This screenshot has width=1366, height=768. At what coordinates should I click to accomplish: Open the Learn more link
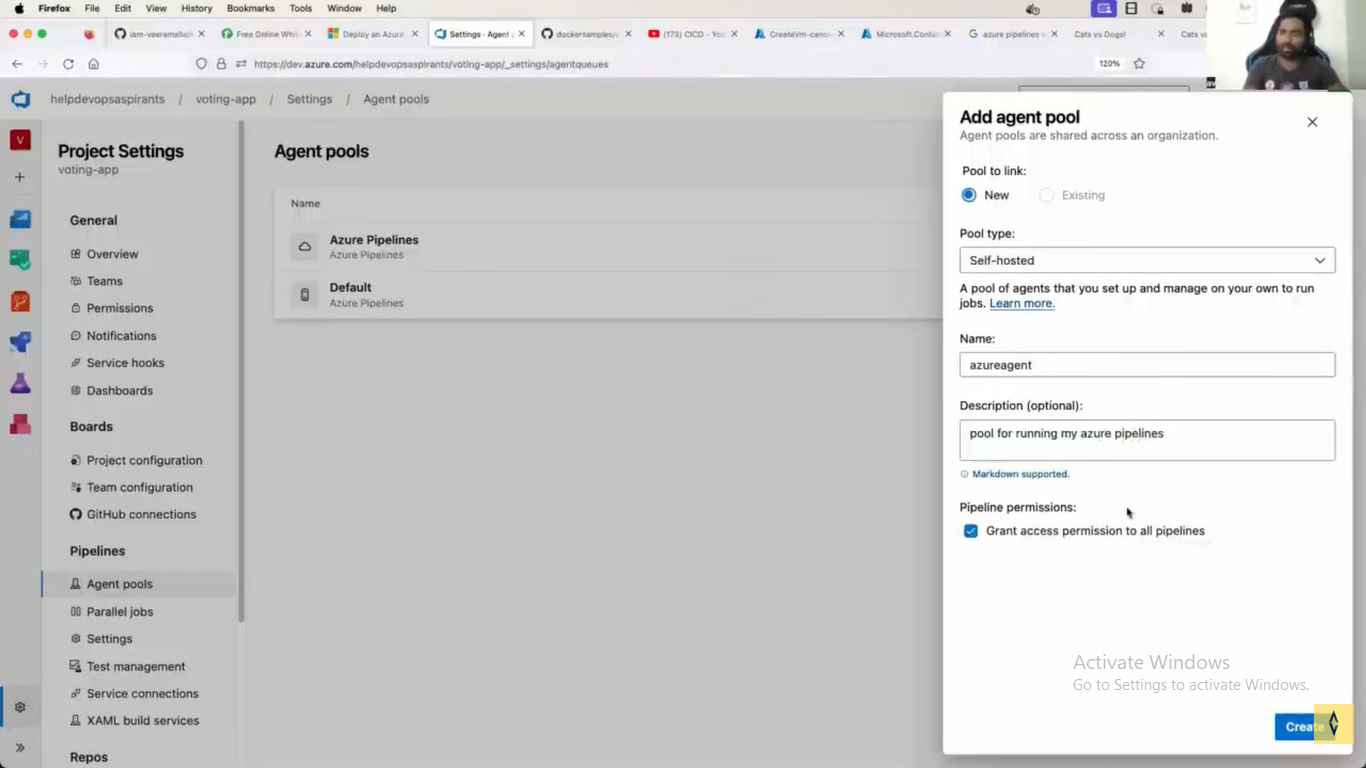coord(1021,304)
